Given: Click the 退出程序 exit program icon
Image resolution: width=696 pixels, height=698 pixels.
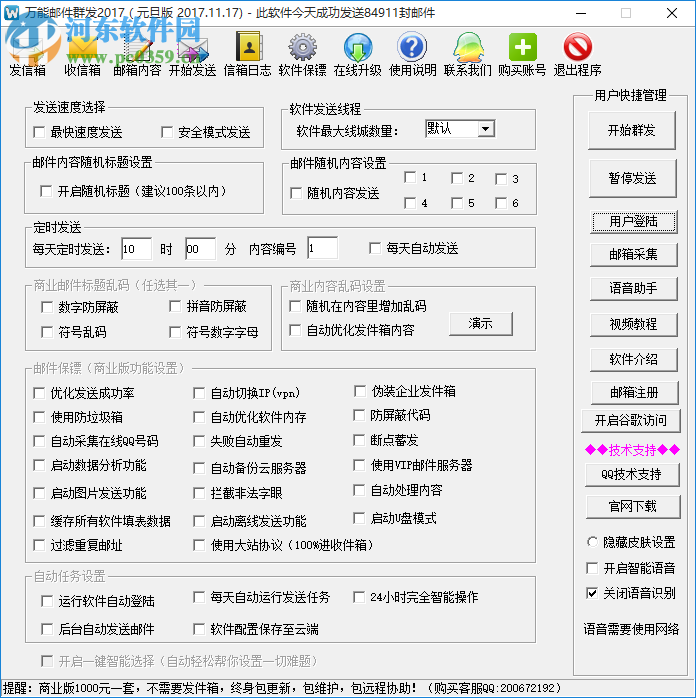Looking at the screenshot, I should click(578, 54).
